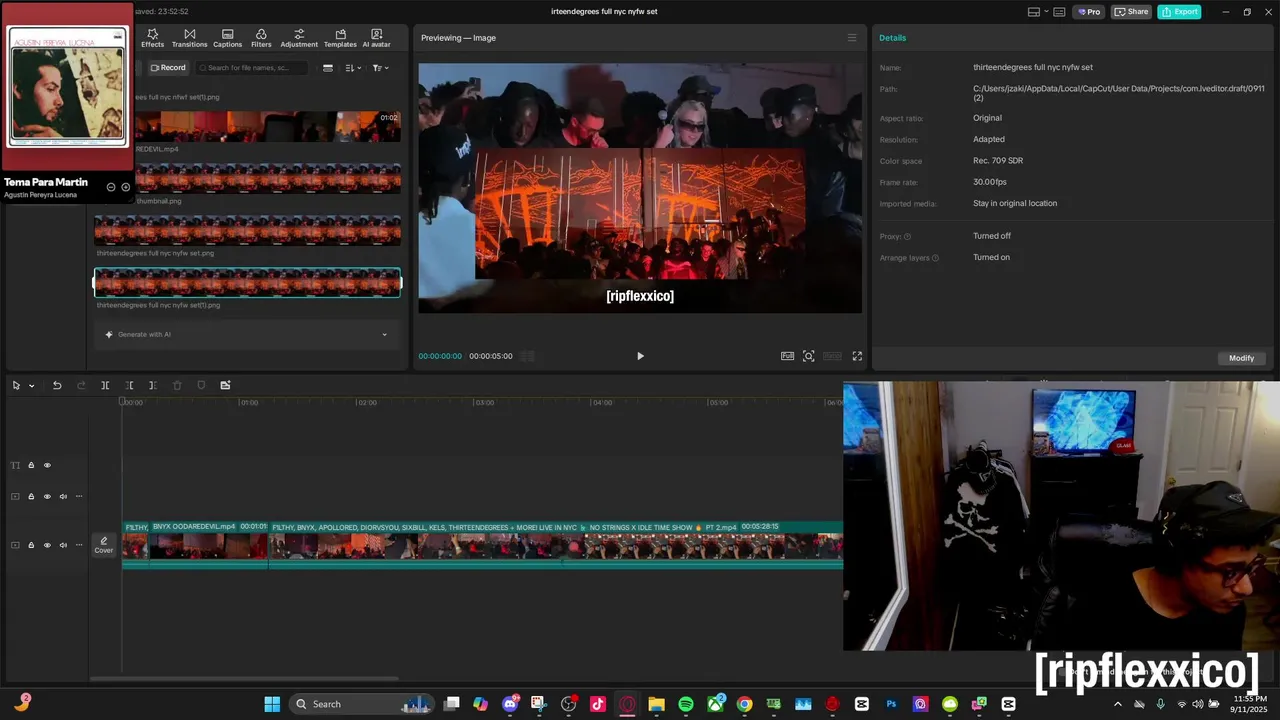Click the Pro button
Image resolution: width=1280 pixels, height=720 pixels.
1088,12
